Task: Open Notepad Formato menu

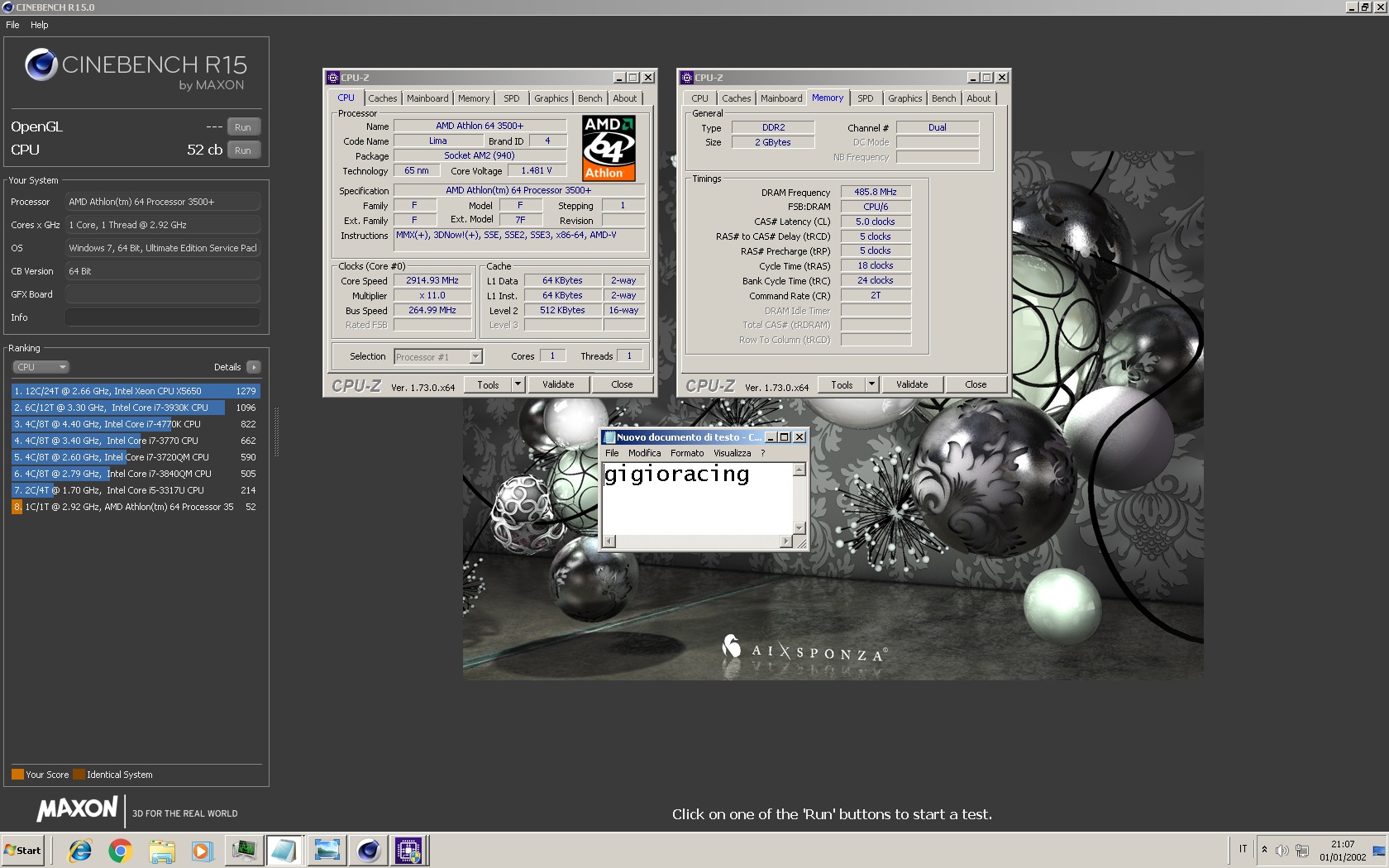Action: (687, 453)
